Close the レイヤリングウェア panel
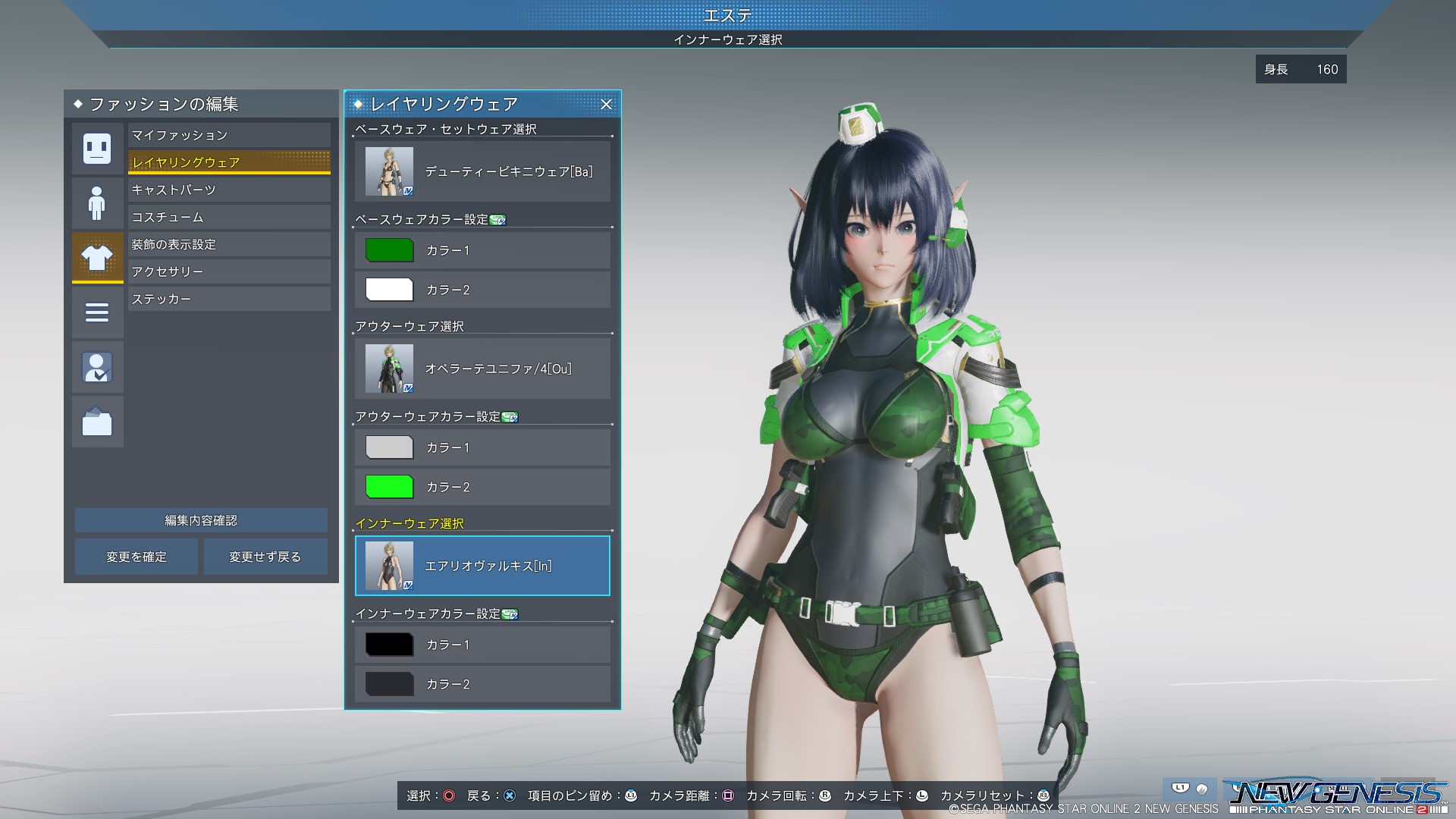The height and width of the screenshot is (819, 1456). [606, 105]
